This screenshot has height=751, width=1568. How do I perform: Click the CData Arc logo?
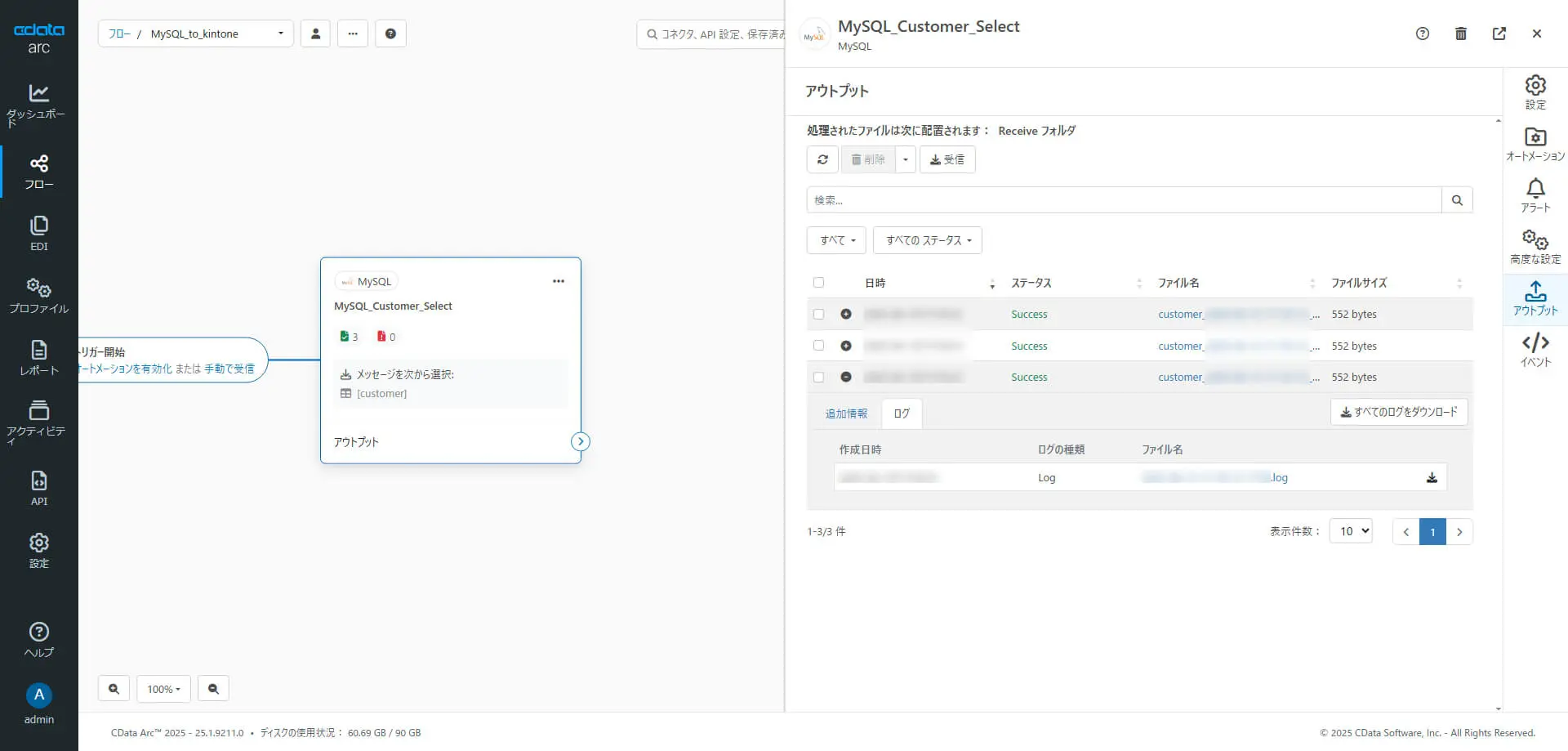click(x=38, y=38)
